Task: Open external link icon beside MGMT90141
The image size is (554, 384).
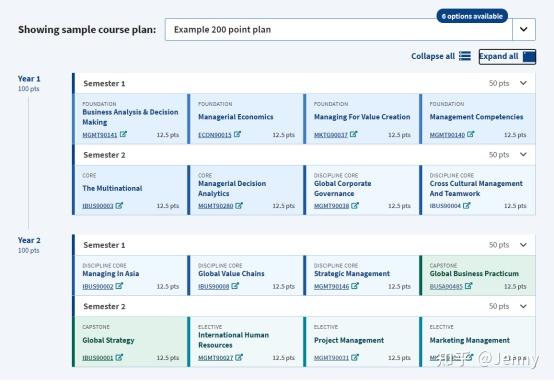Action: 123,134
